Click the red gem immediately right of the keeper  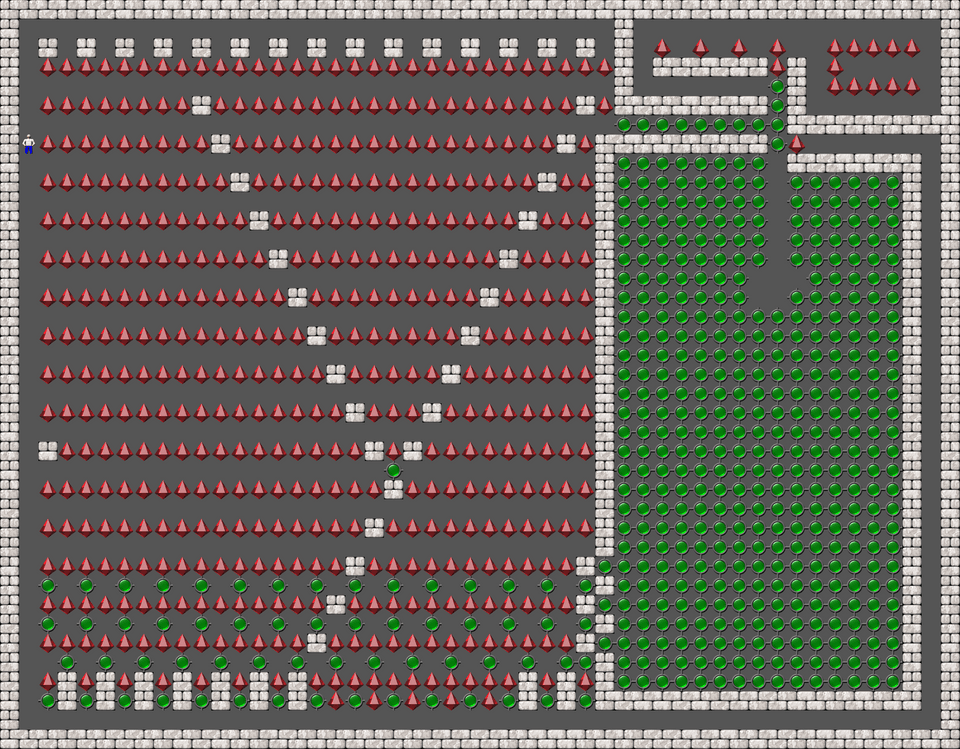coord(48,144)
